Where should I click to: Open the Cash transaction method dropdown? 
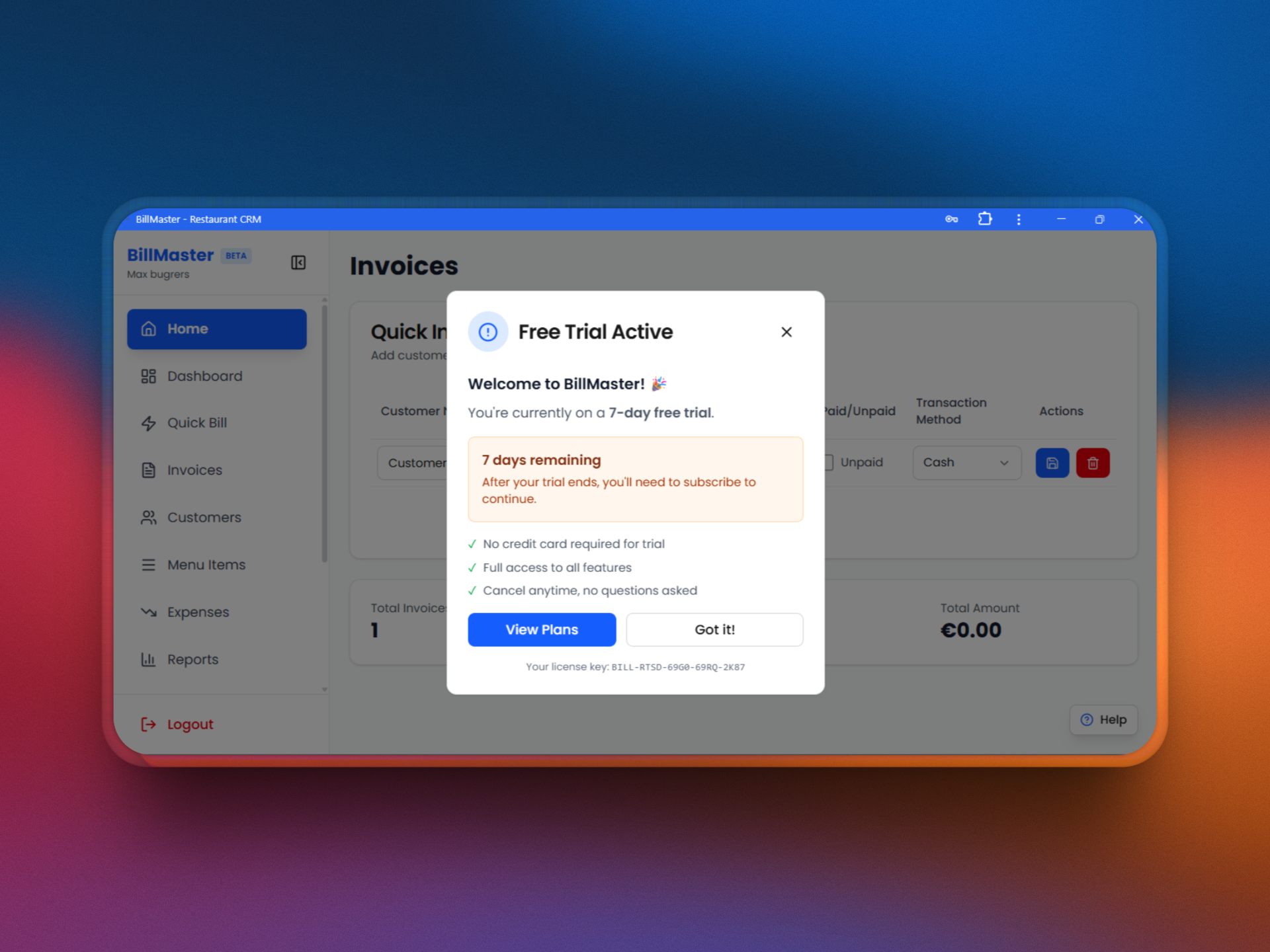coord(966,463)
